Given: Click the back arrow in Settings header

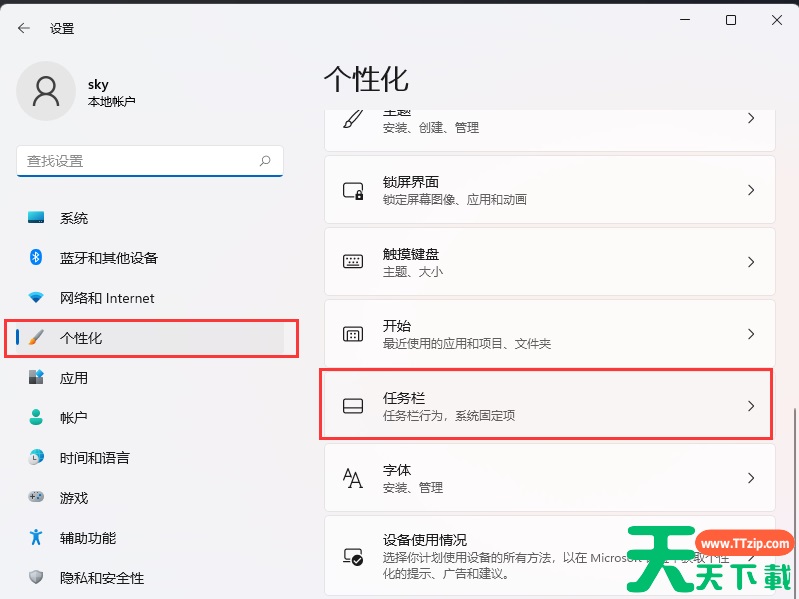Looking at the screenshot, I should pos(23,28).
